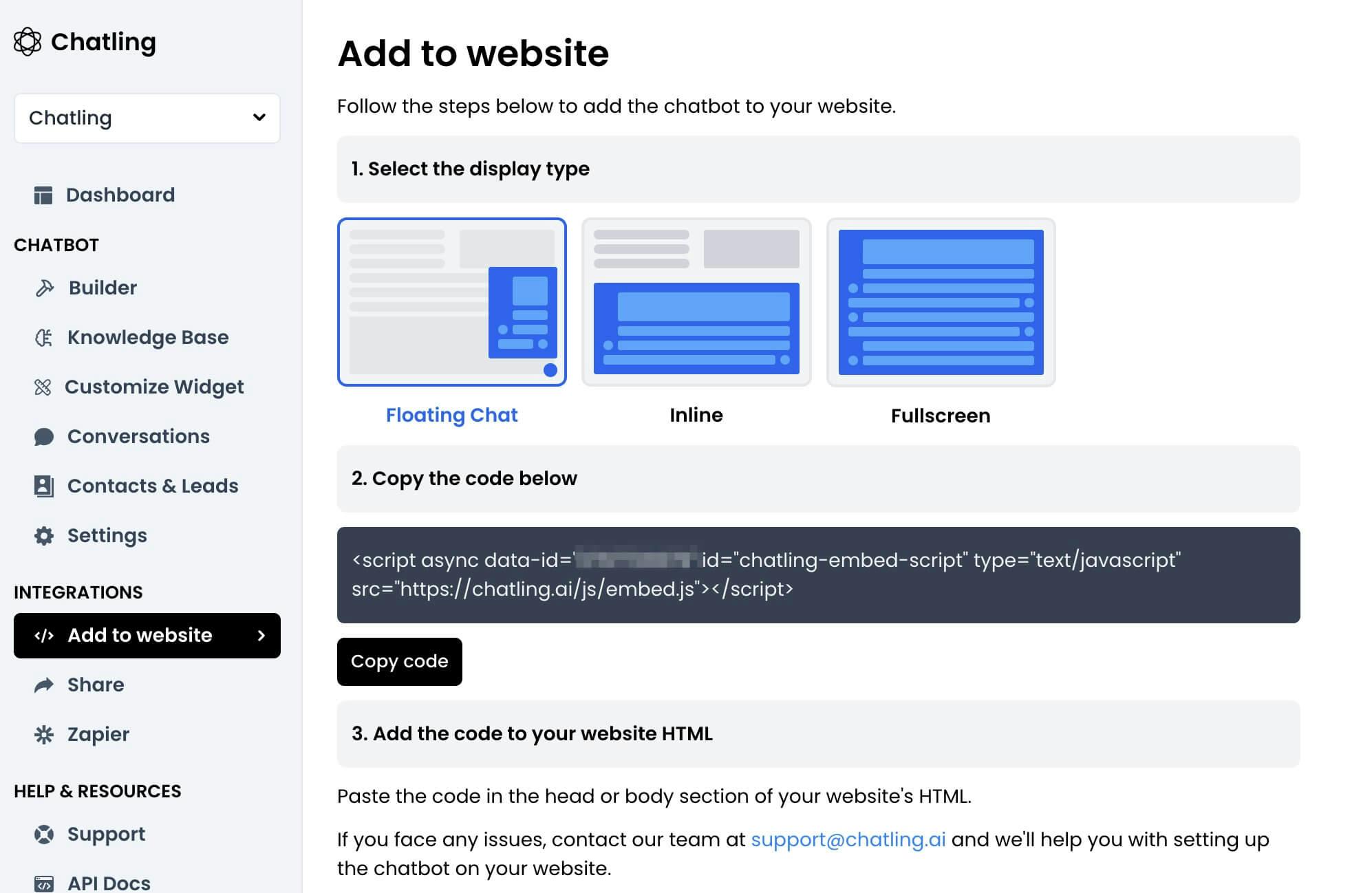This screenshot has height=893, width=1372.
Task: Click the support@chatling.ai email link
Action: 848,840
